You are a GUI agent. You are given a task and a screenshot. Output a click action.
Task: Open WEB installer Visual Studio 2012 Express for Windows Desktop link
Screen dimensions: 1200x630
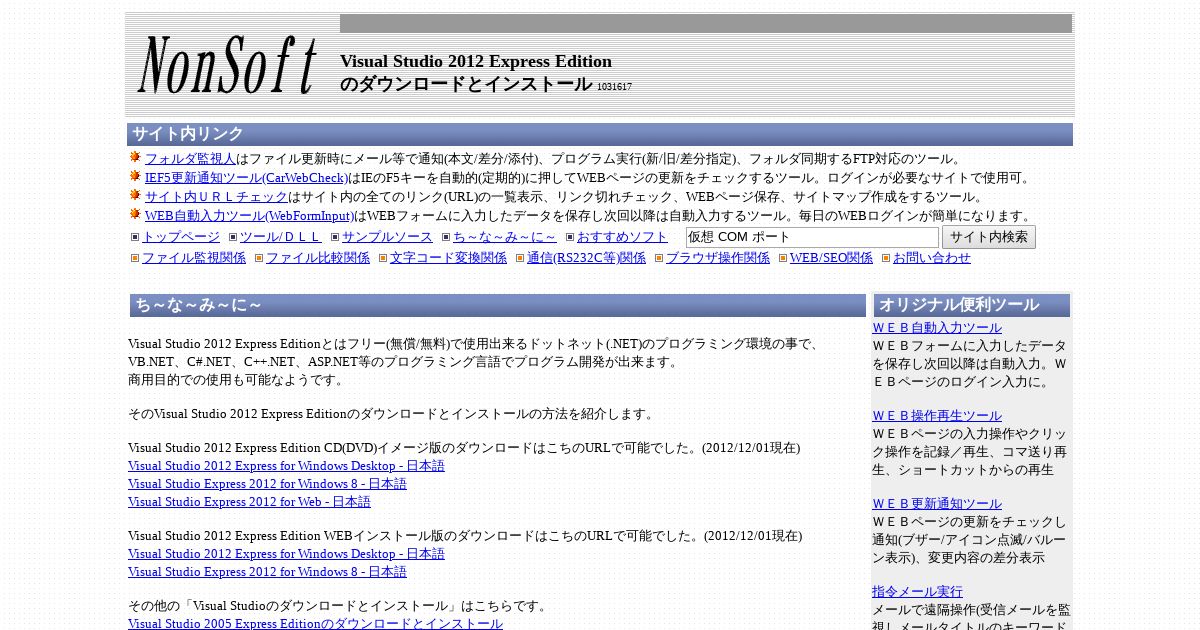pos(286,554)
